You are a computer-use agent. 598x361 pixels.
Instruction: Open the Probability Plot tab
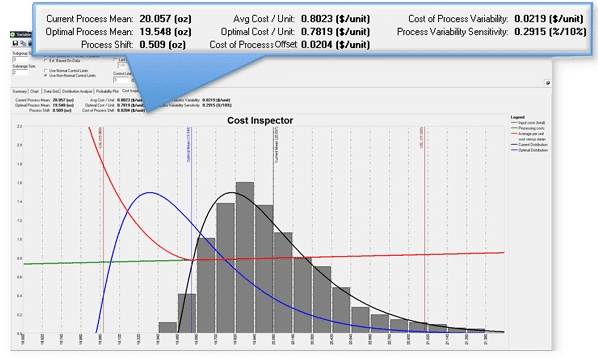tap(107, 91)
